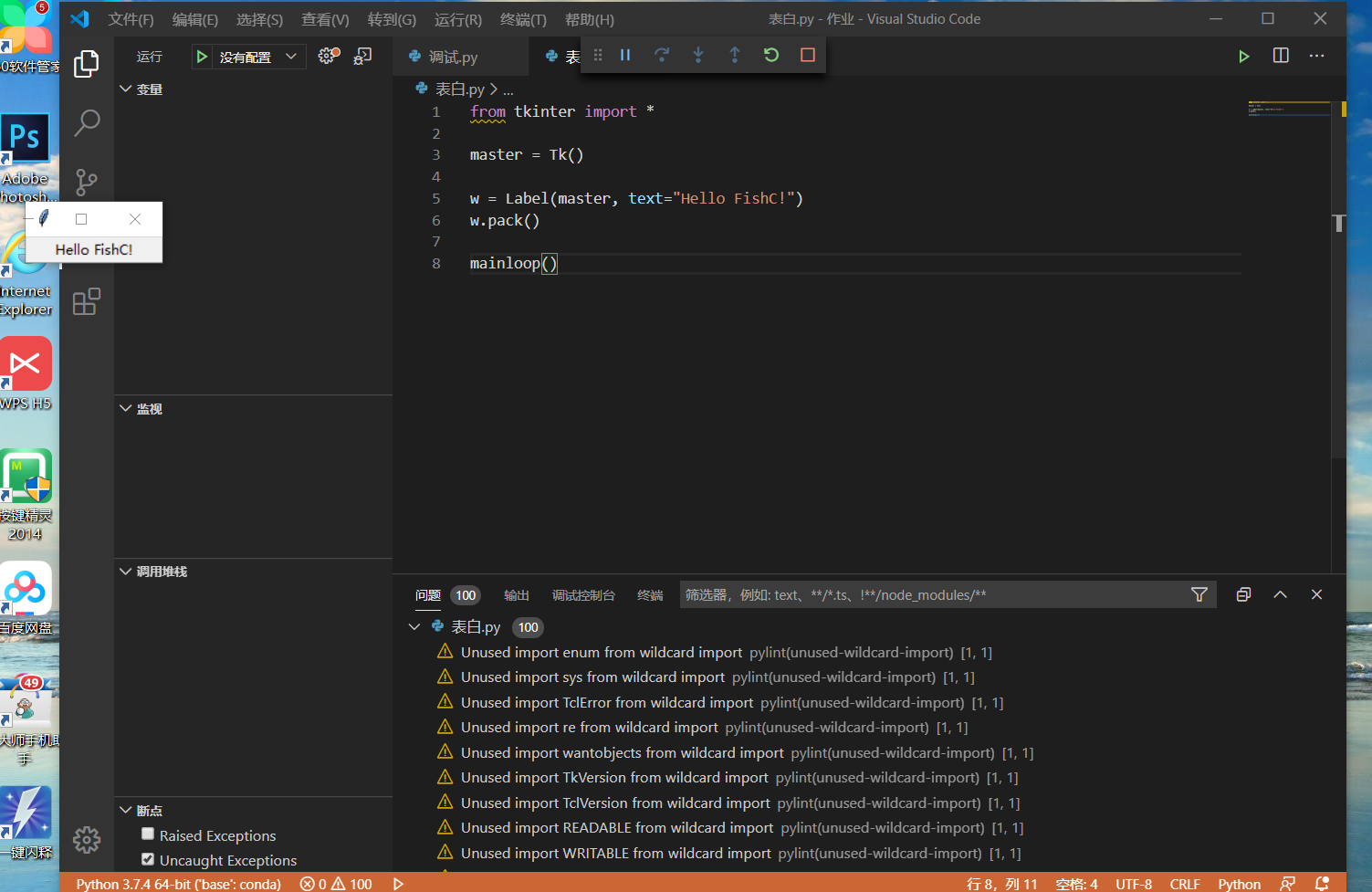Viewport: 1372px width, 892px height.
Task: Split the editor to the right
Action: click(1281, 56)
